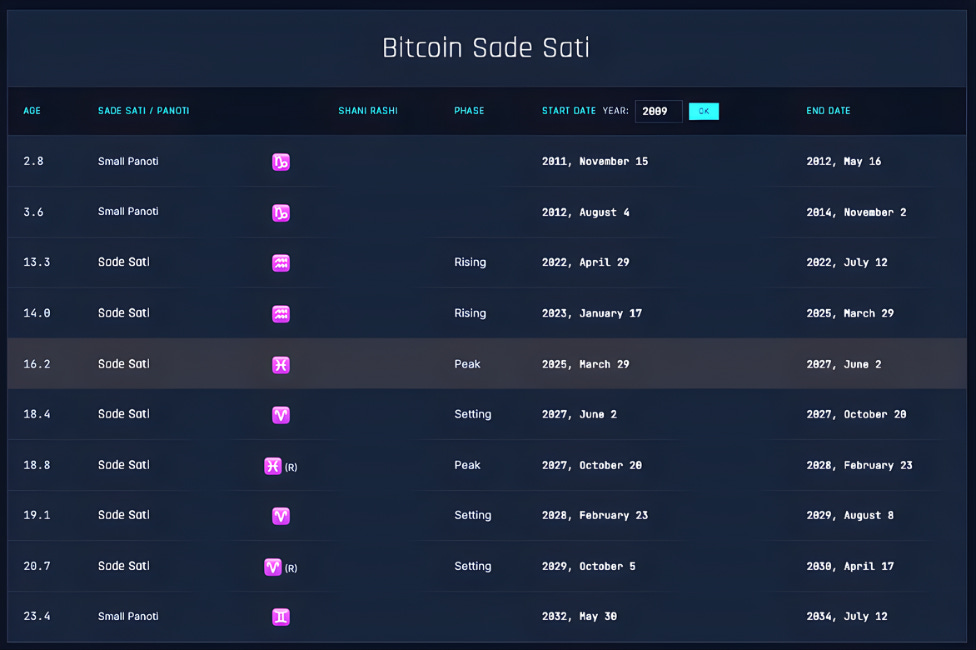Click end date 2025, March 29
Screen dimensions: 976x650
pyautogui.click(x=850, y=313)
